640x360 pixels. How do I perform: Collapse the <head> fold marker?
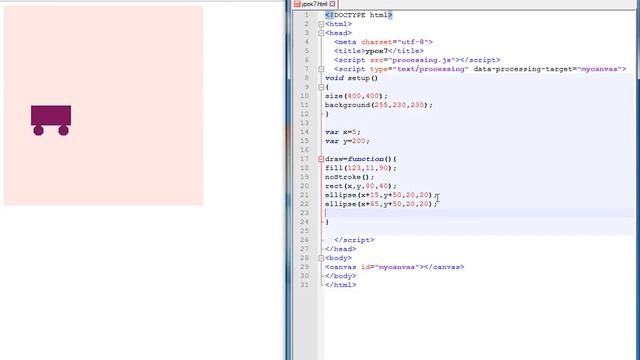coord(321,33)
